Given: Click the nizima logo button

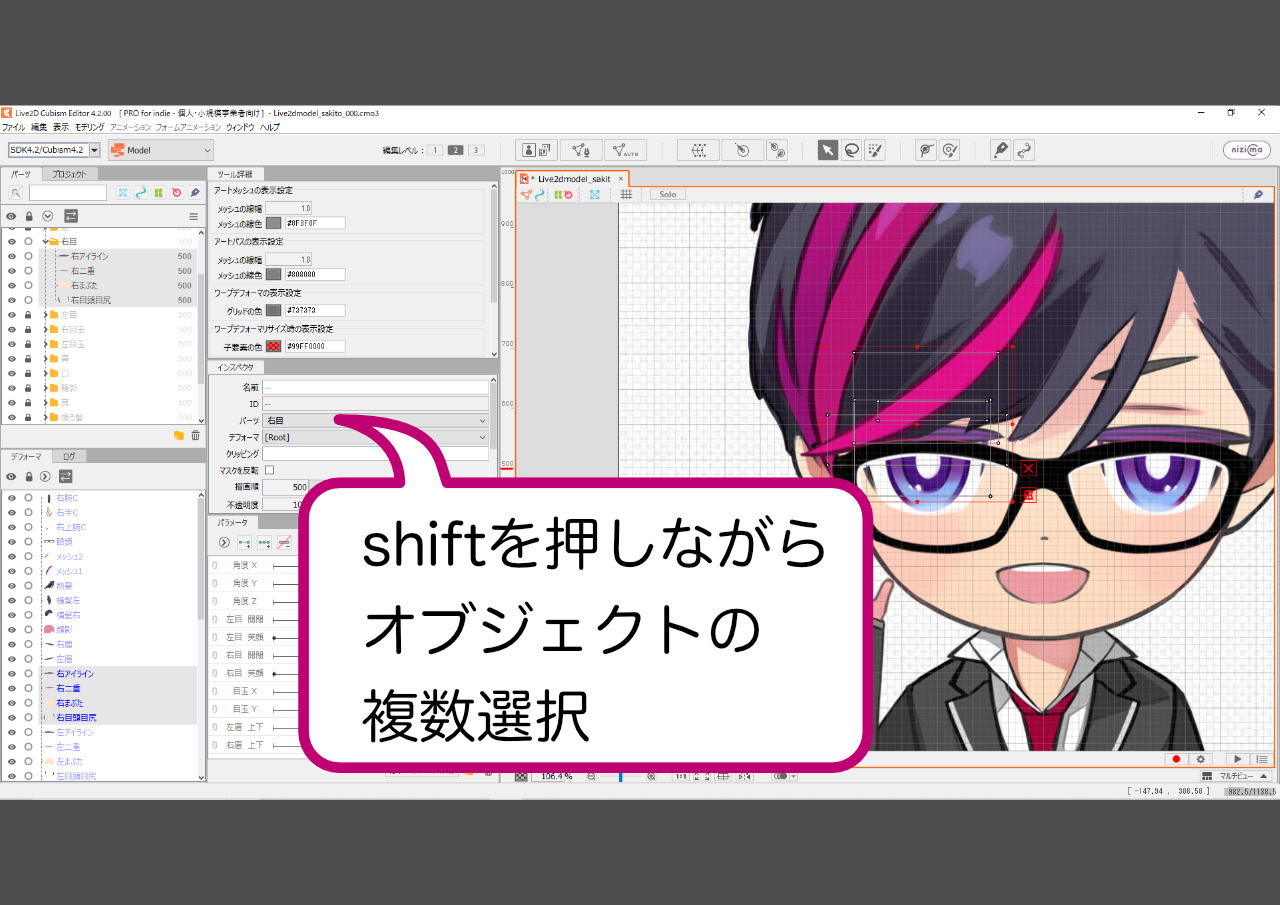Looking at the screenshot, I should click(x=1247, y=150).
